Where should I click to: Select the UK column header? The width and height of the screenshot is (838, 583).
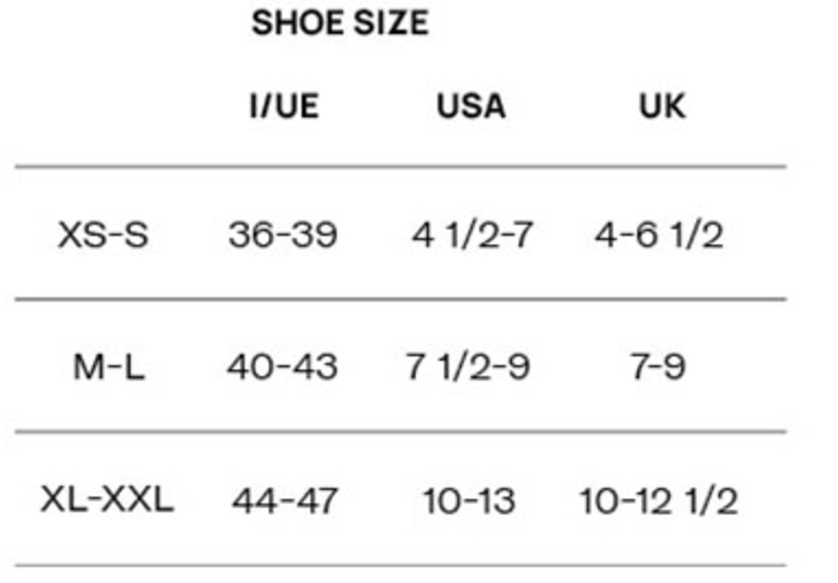[662, 105]
